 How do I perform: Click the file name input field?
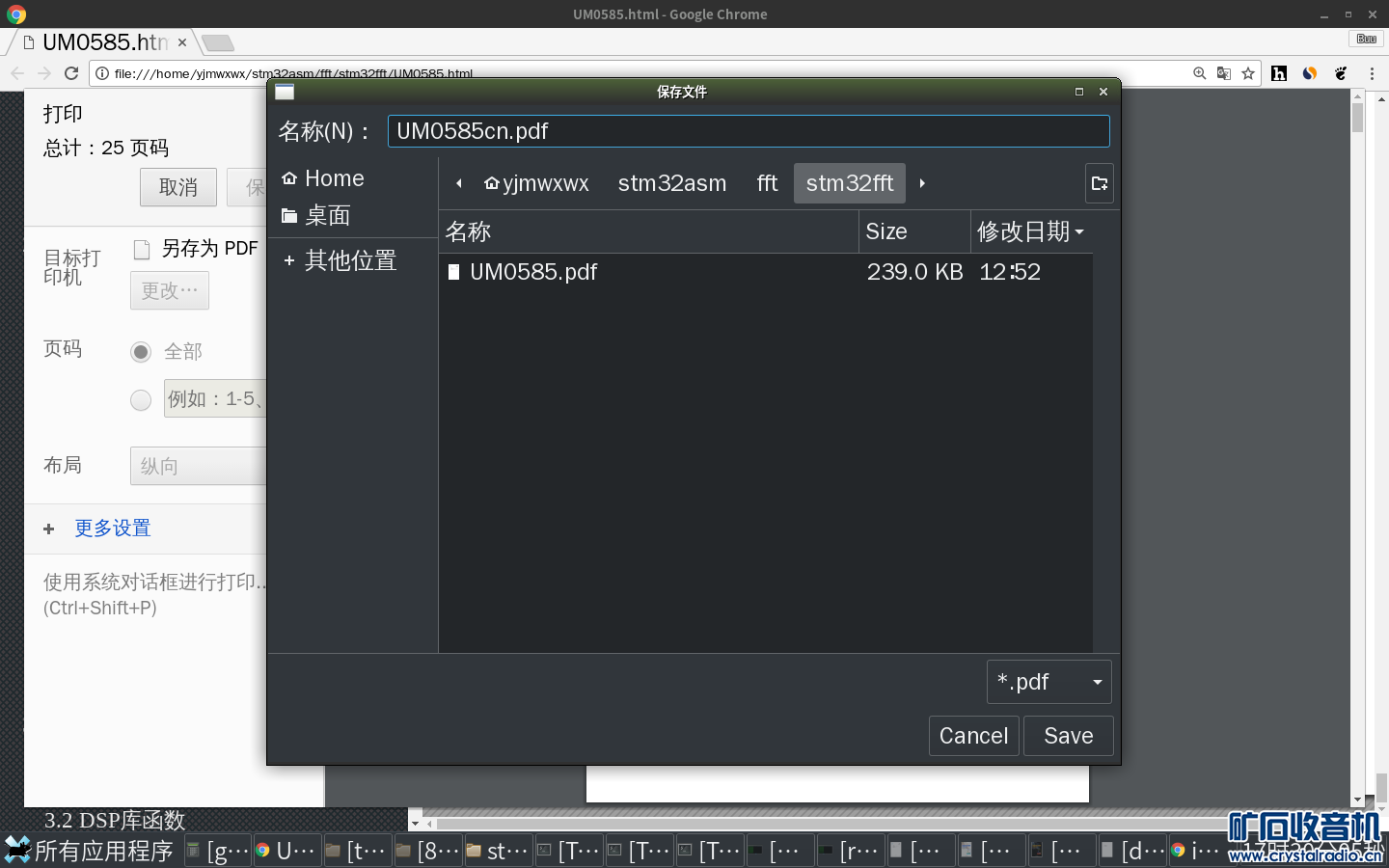pos(749,131)
